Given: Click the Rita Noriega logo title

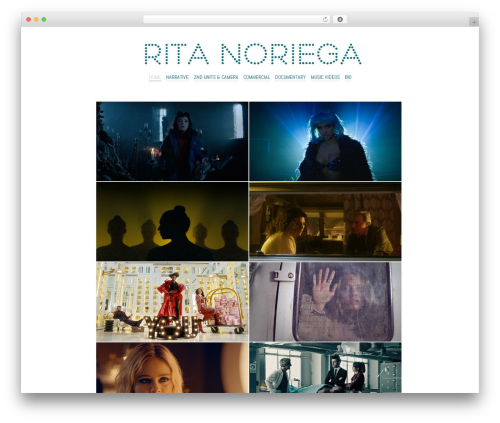Looking at the screenshot, I should pos(253,54).
